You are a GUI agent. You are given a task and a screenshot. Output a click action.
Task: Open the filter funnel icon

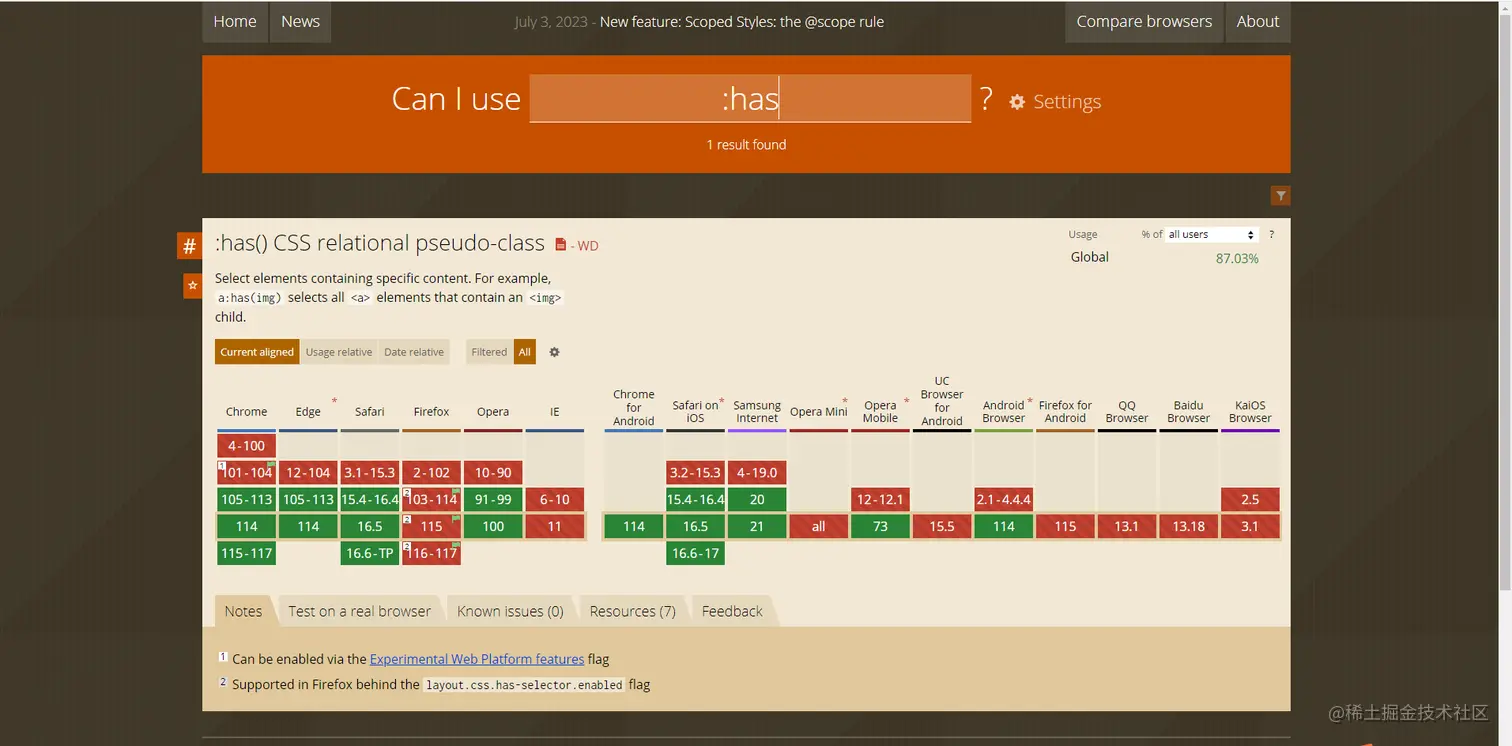click(x=1280, y=196)
